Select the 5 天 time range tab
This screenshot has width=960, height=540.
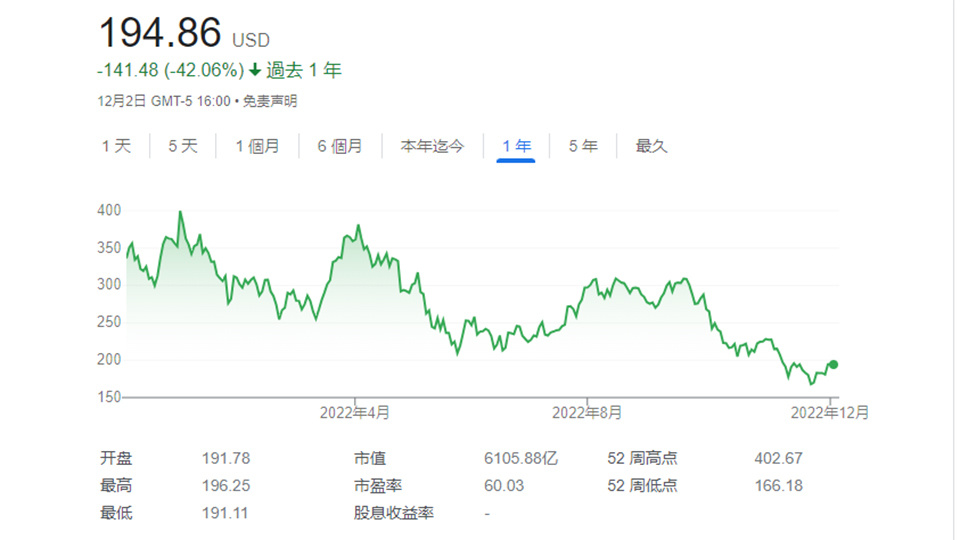pos(183,146)
